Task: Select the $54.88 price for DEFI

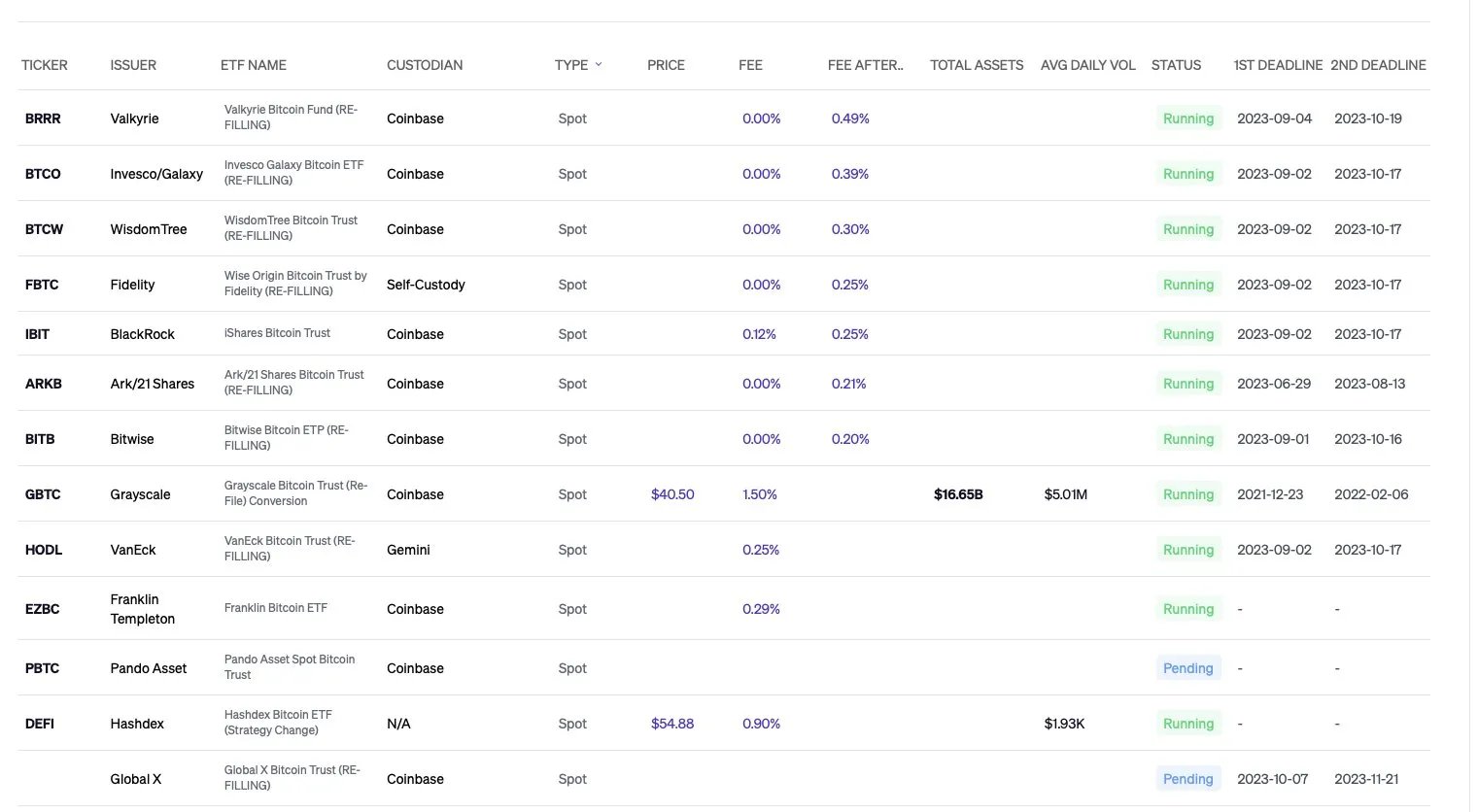Action: 672,724
